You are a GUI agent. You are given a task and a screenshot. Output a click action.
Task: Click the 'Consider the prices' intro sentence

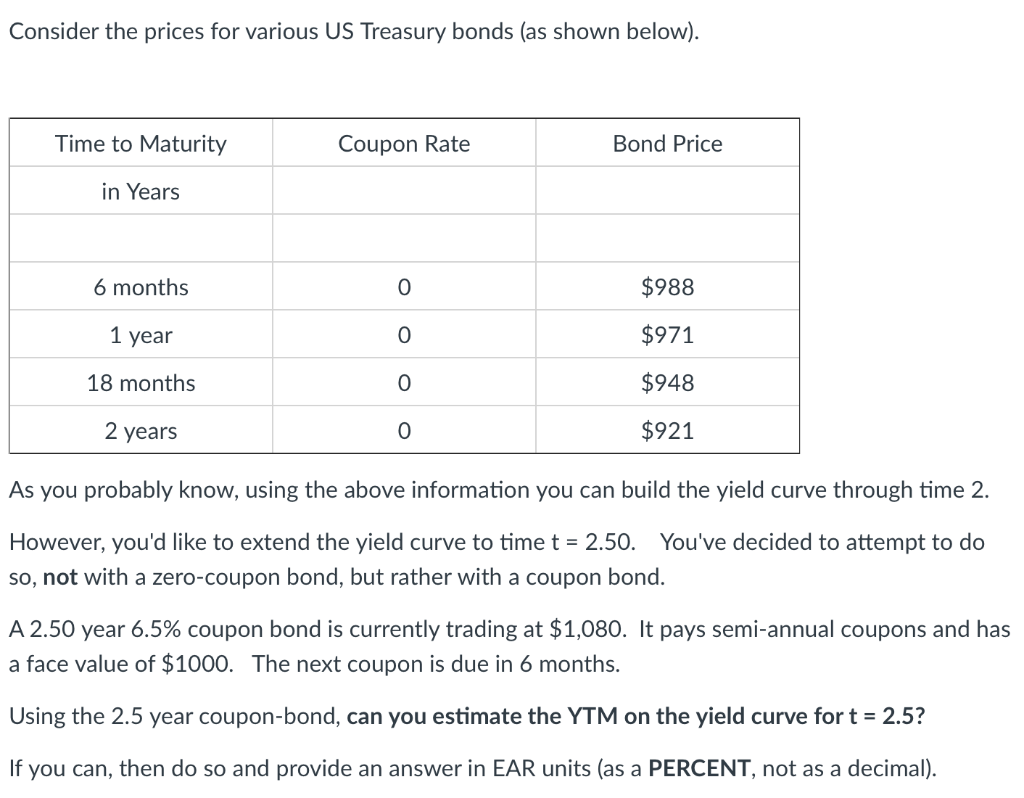(x=354, y=31)
